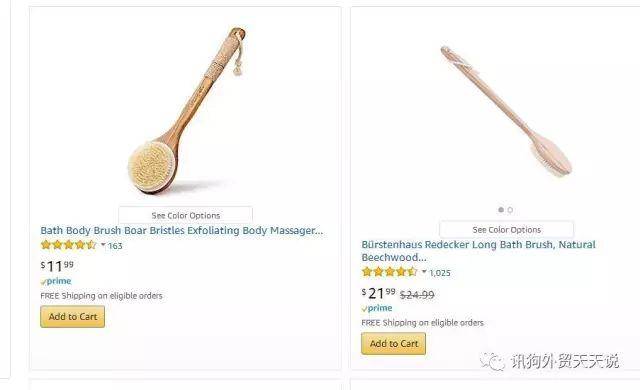Image resolution: width=640 pixels, height=390 pixels.
Task: Open Bath Body Brush Boar Bristles title link
Action: click(182, 230)
